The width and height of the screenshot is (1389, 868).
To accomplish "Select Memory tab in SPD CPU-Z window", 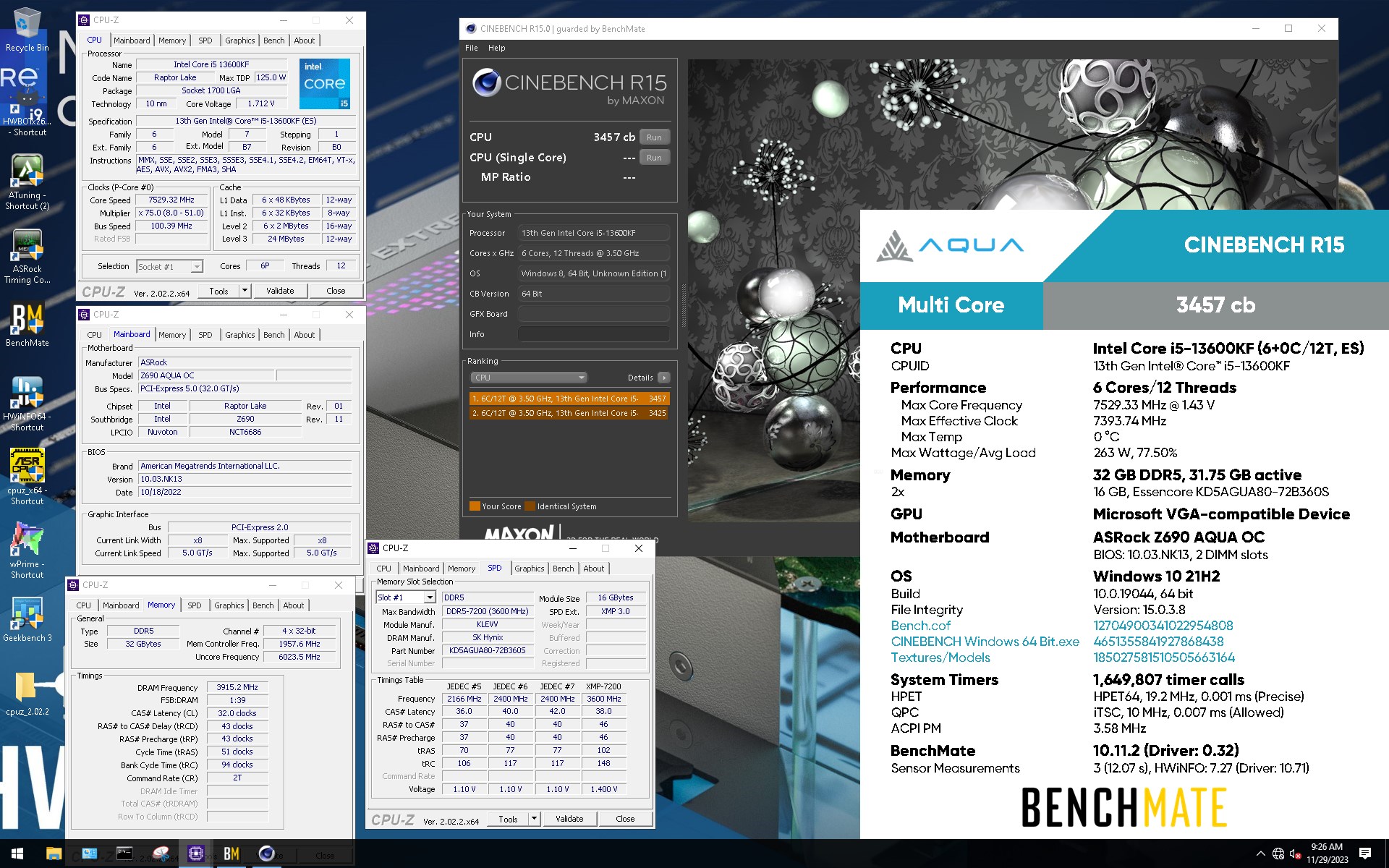I will point(462,569).
